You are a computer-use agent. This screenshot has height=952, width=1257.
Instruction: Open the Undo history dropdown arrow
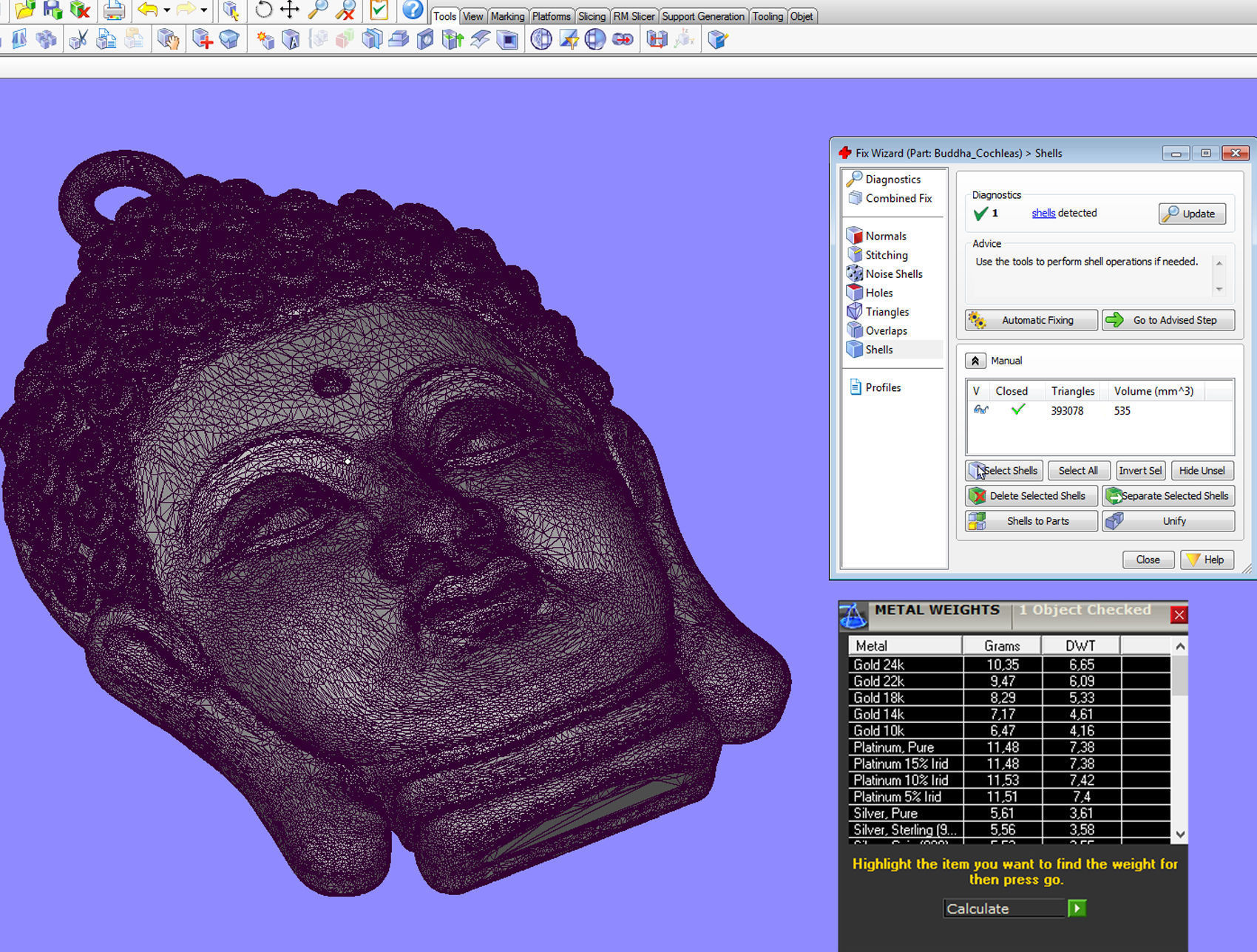click(166, 10)
